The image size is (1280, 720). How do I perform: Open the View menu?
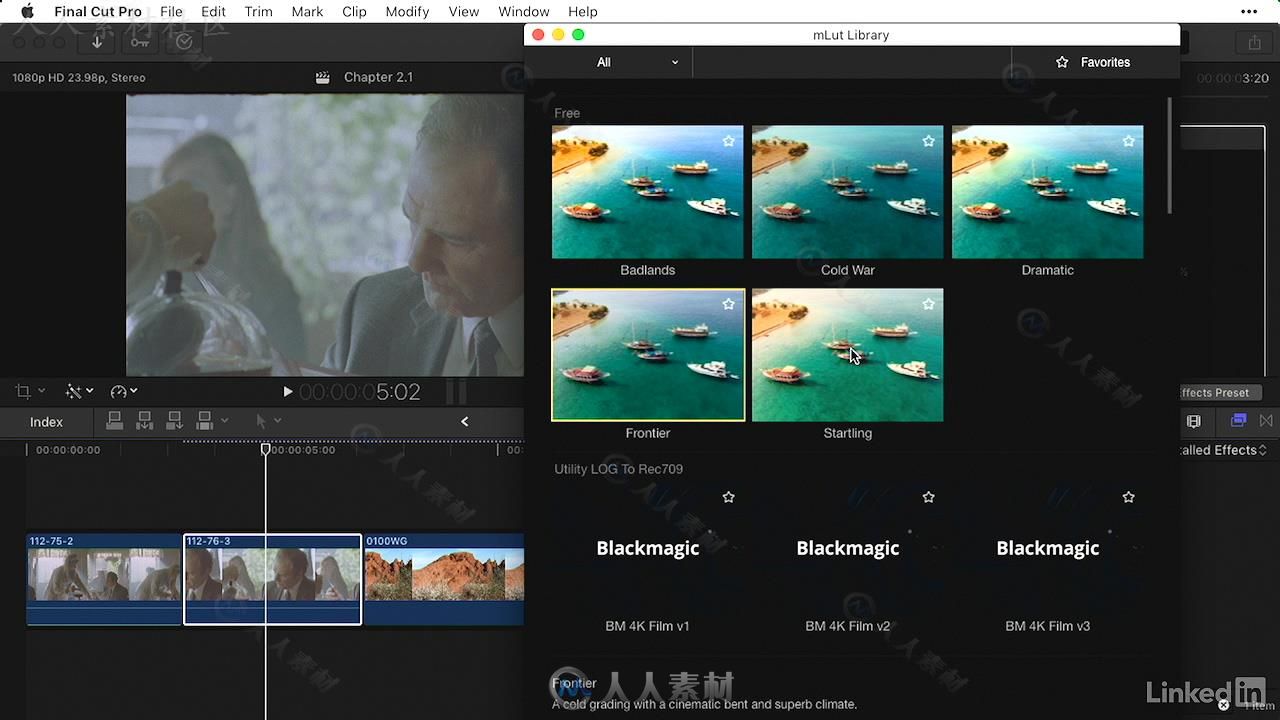(x=463, y=12)
